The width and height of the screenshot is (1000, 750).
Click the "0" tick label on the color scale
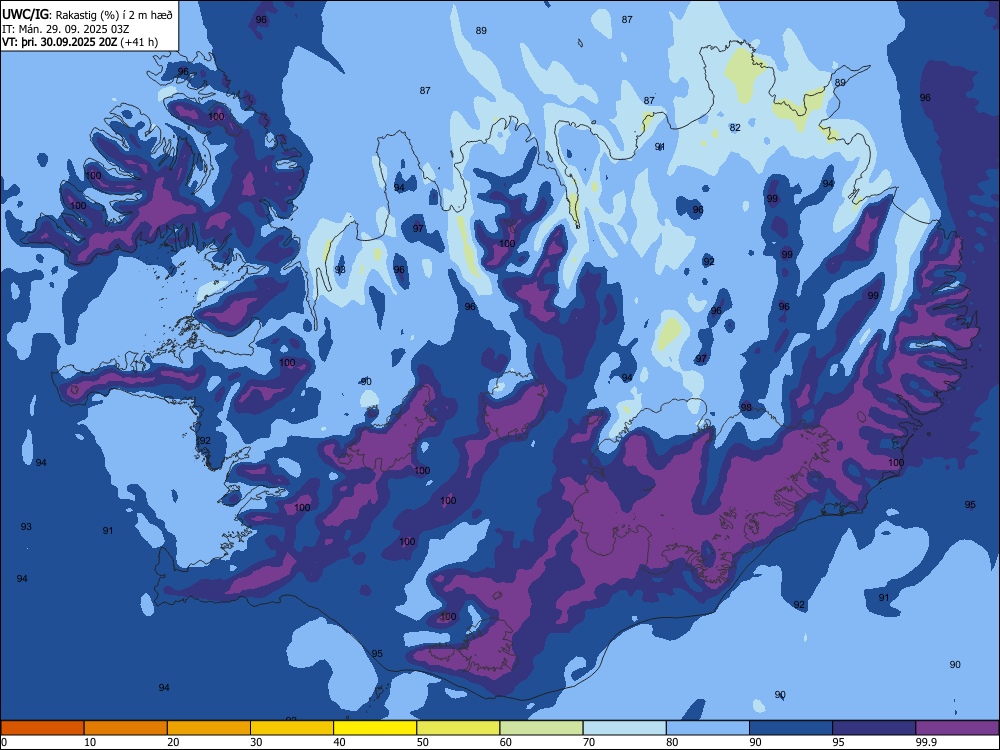pos(4,742)
